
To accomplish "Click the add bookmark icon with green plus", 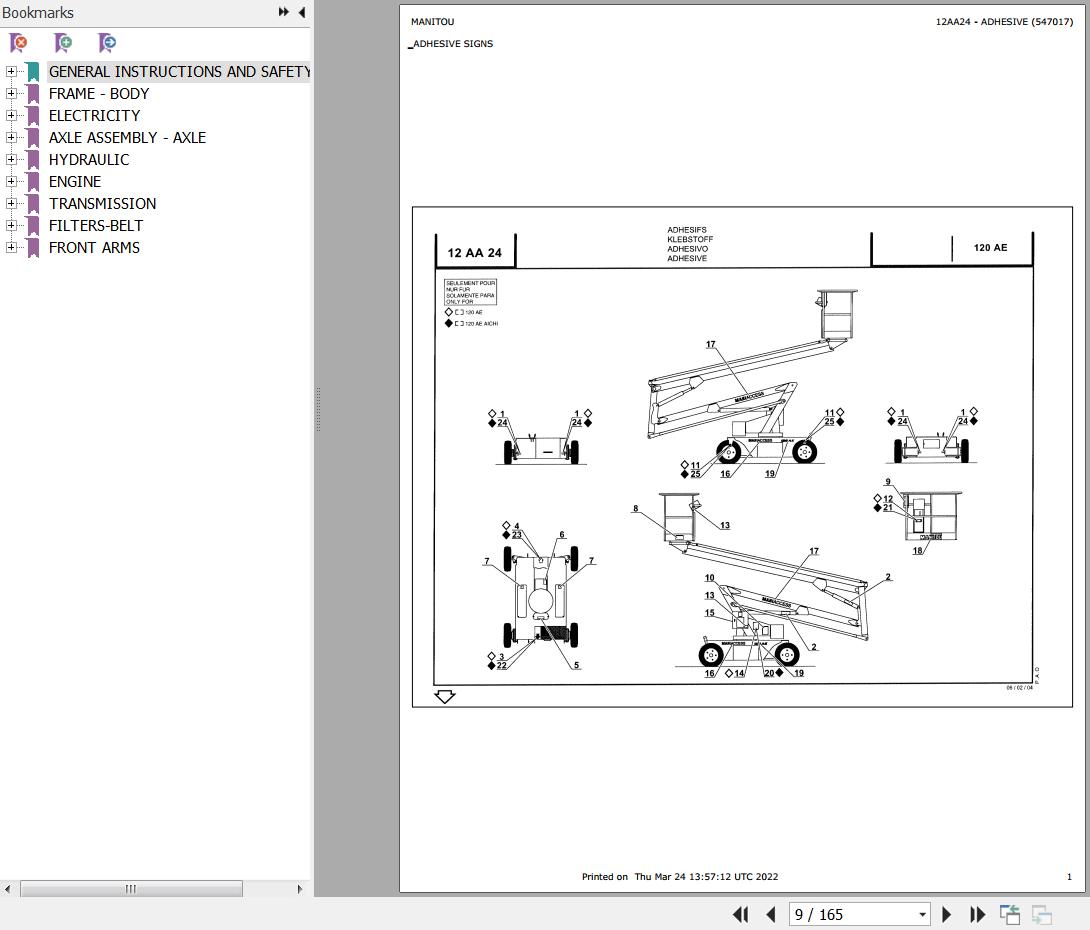I will pyautogui.click(x=63, y=43).
